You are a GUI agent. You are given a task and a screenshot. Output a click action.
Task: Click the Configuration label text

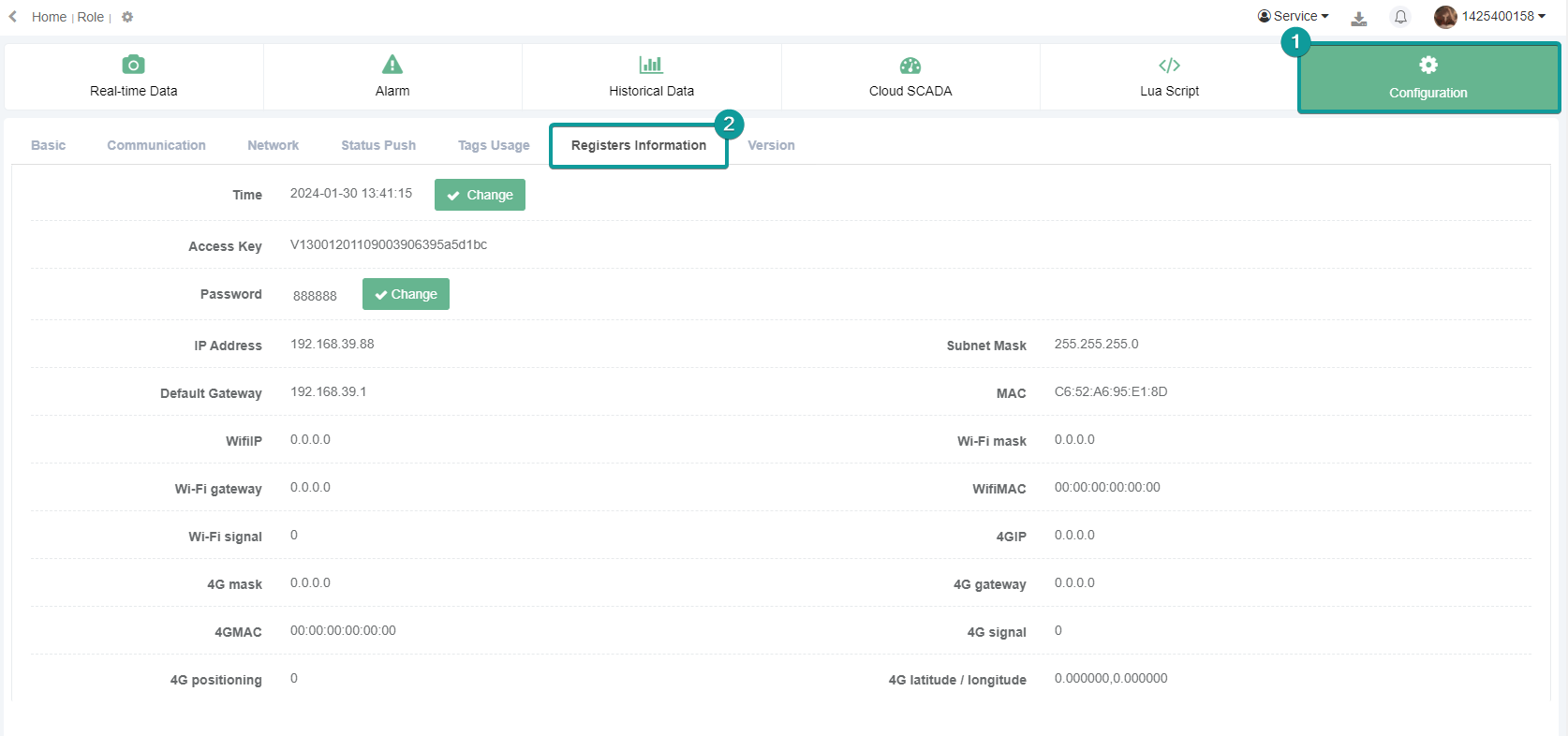pos(1428,93)
